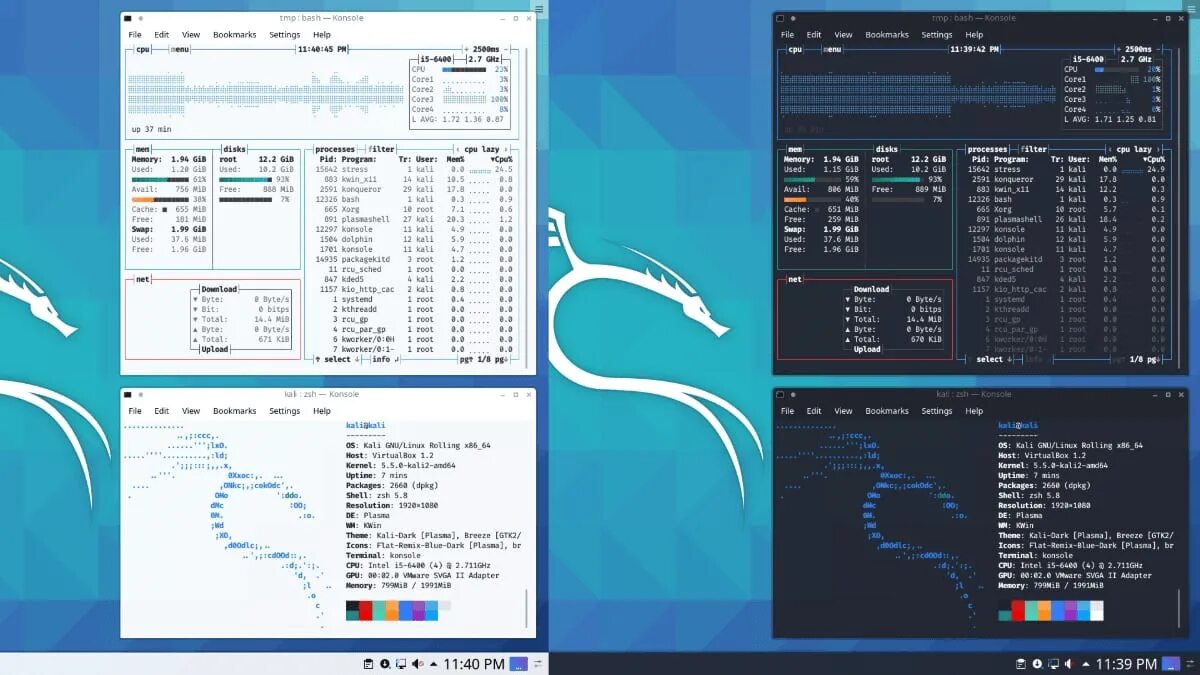The height and width of the screenshot is (675, 1200).
Task: Click select in the dark bpytop footer
Action: (x=989, y=359)
